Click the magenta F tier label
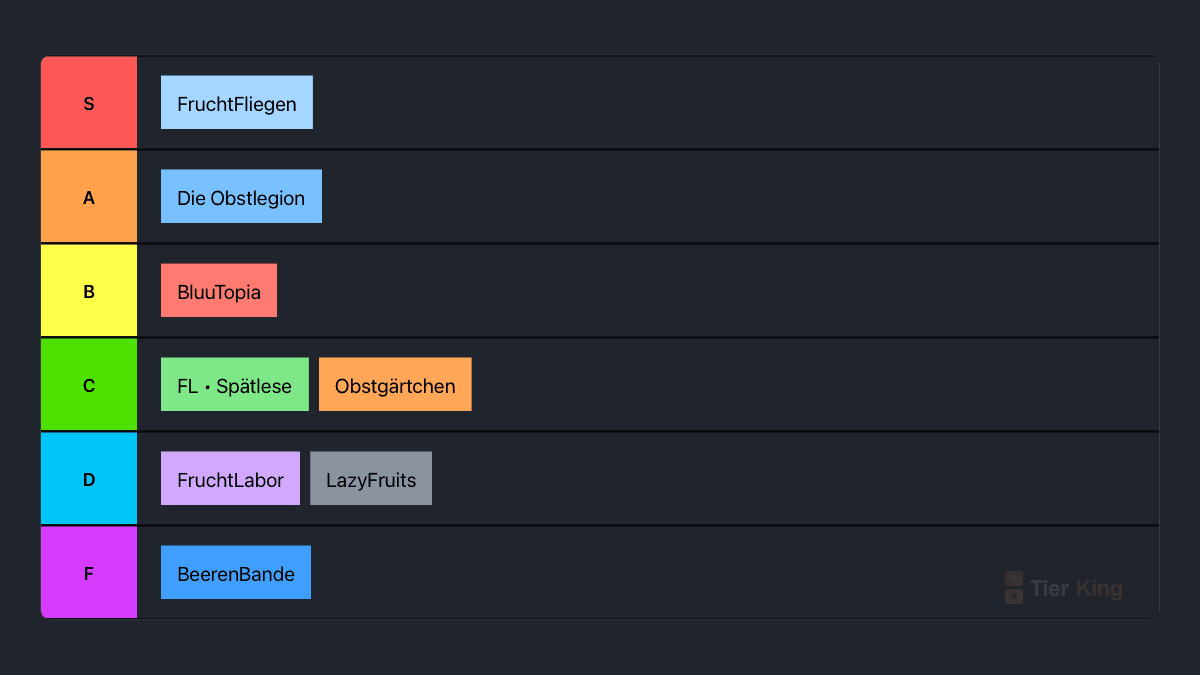Viewport: 1200px width, 675px height. point(89,573)
